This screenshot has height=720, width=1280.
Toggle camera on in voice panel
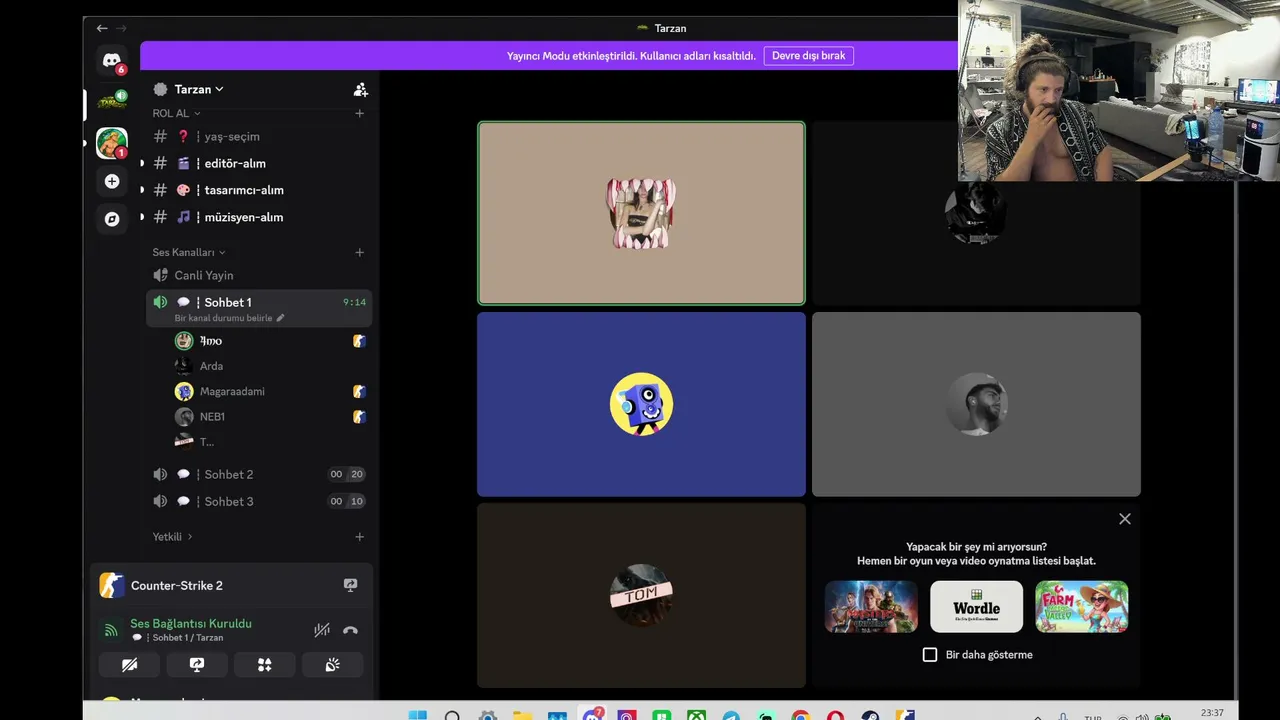click(129, 665)
